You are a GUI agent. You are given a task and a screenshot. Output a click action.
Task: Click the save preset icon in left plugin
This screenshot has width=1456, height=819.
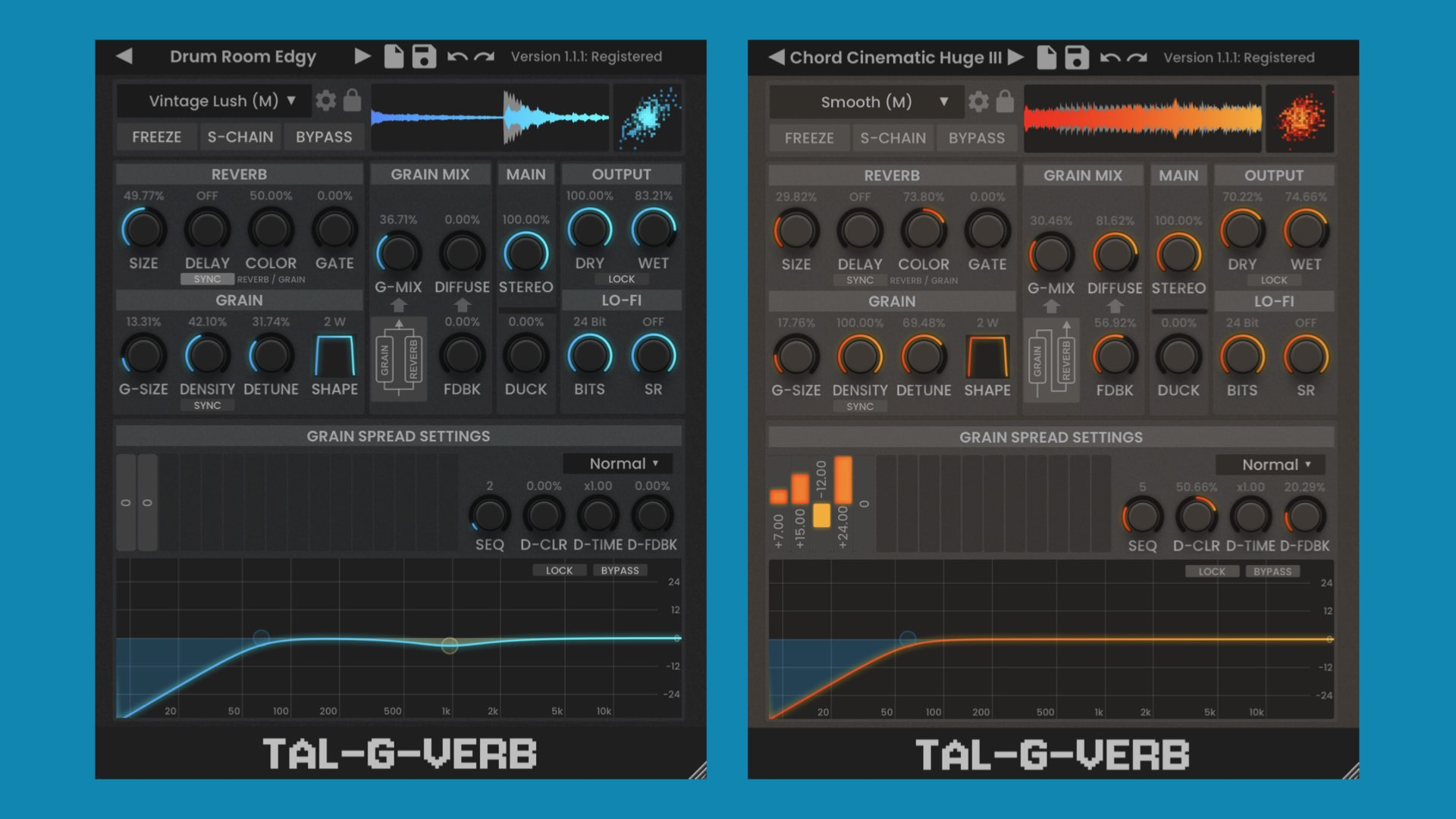424,57
